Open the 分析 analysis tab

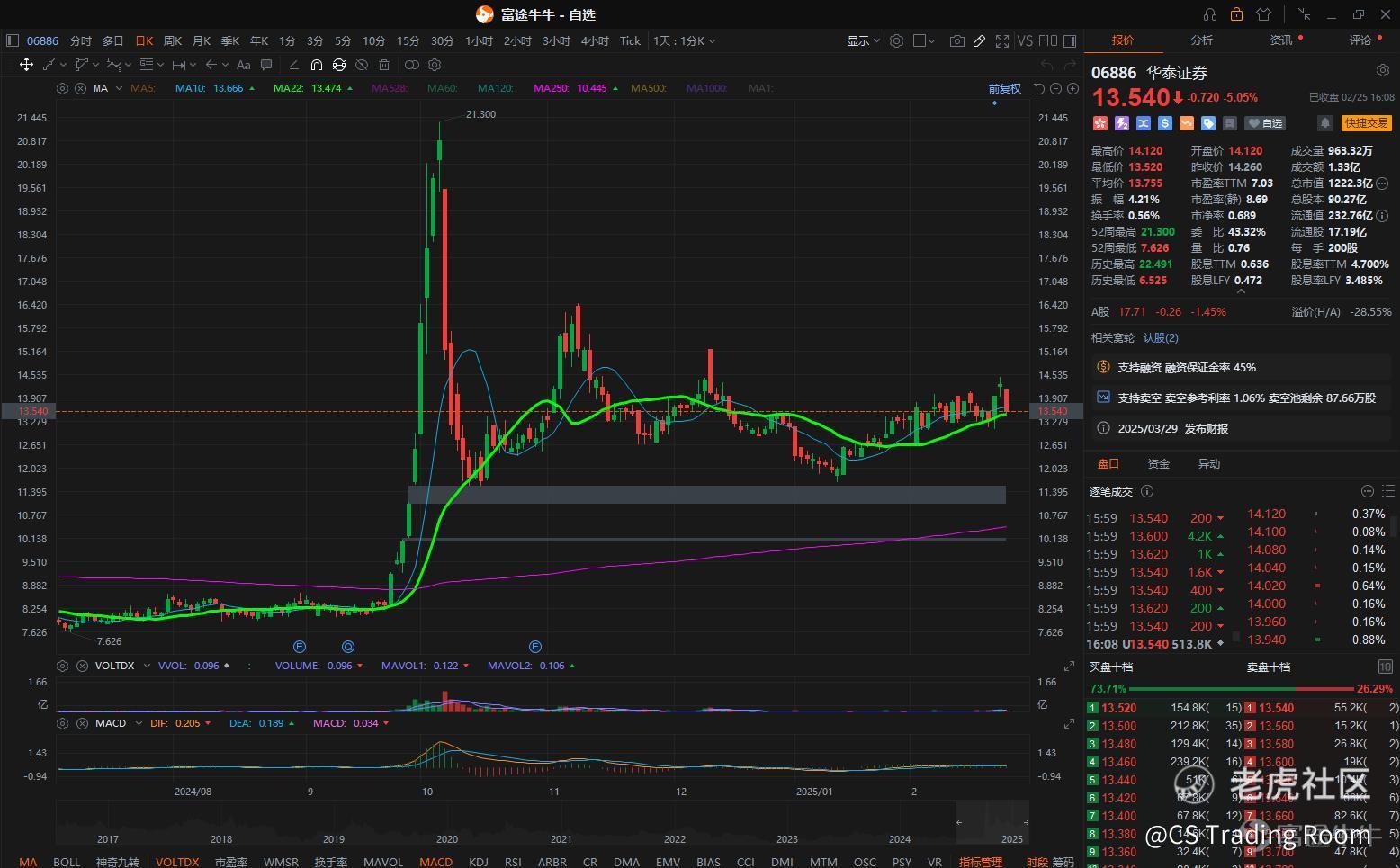pyautogui.click(x=1202, y=40)
